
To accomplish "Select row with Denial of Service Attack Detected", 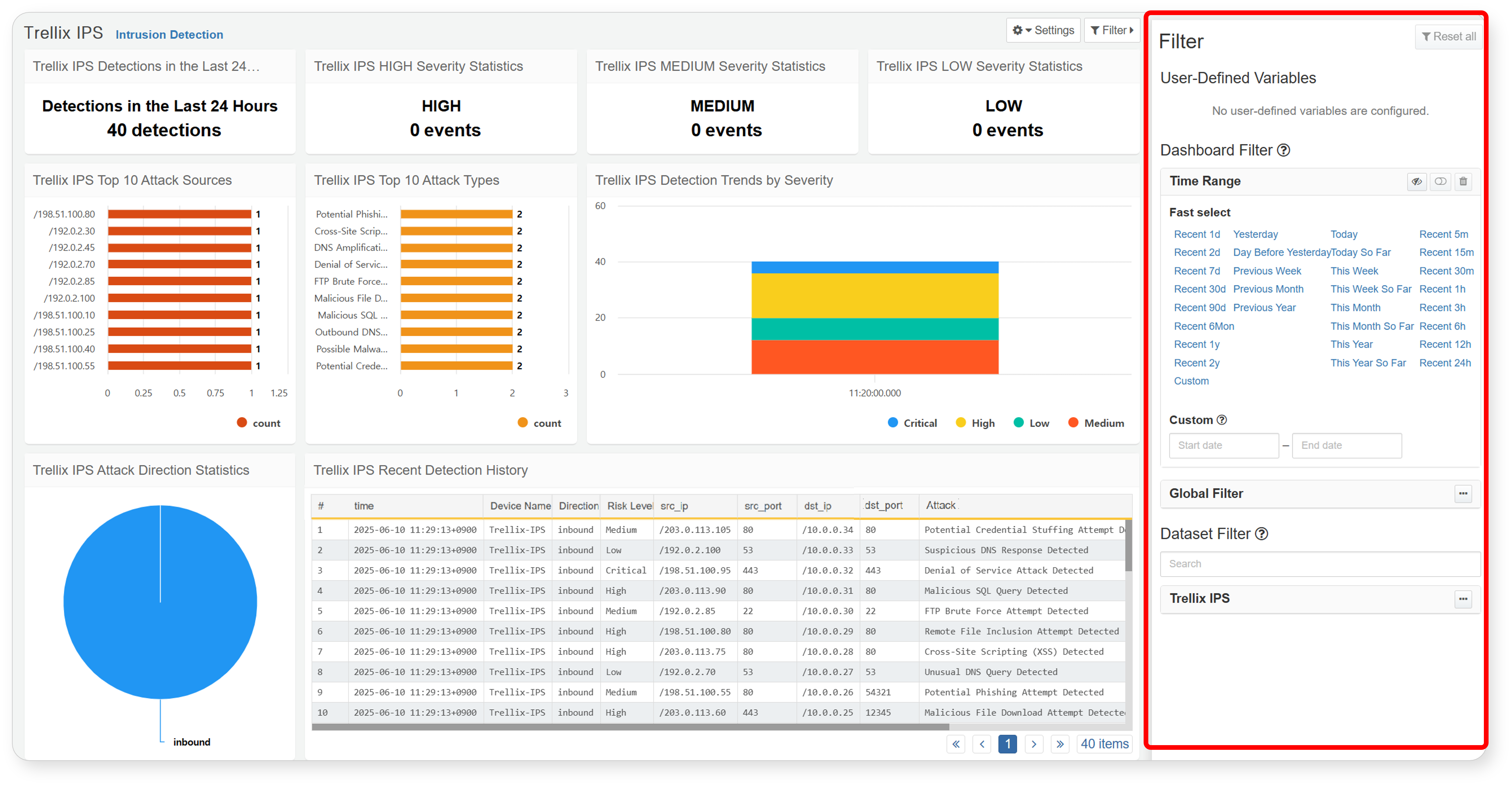I will pyautogui.click(x=718, y=571).
